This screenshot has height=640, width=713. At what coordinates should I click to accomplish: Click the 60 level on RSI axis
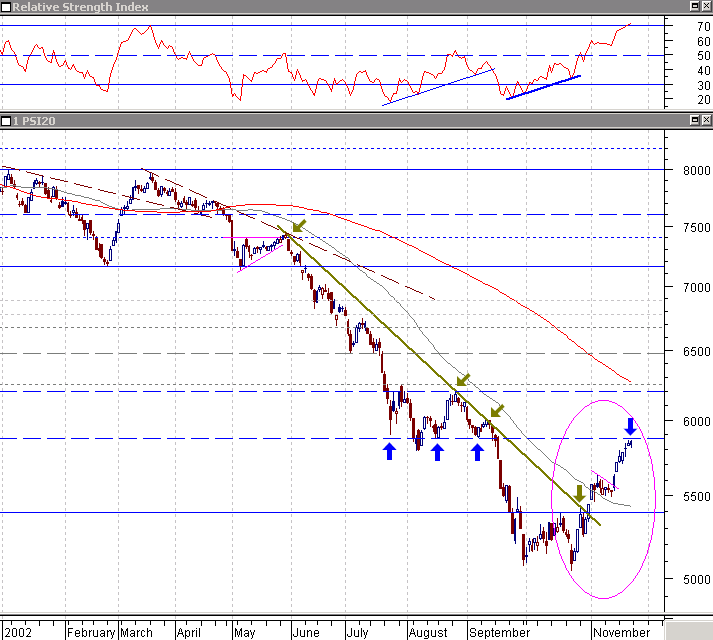(x=703, y=41)
